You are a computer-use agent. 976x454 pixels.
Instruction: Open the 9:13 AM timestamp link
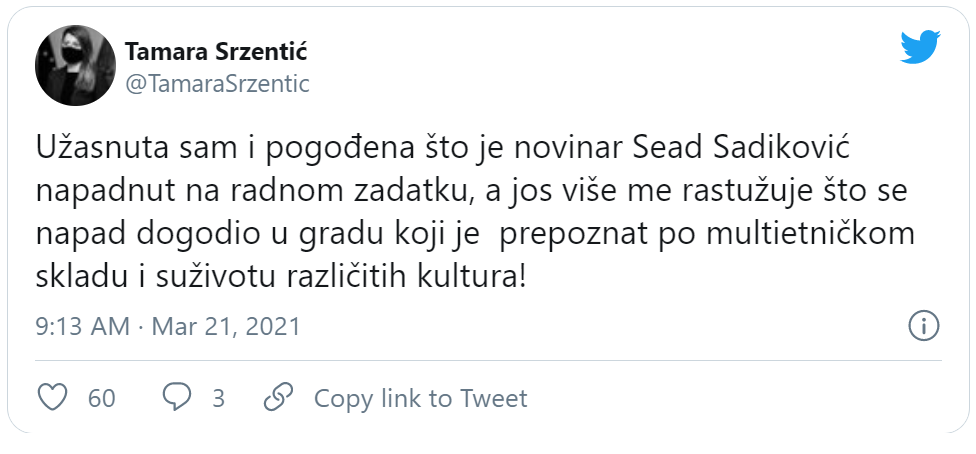pyautogui.click(x=82, y=326)
